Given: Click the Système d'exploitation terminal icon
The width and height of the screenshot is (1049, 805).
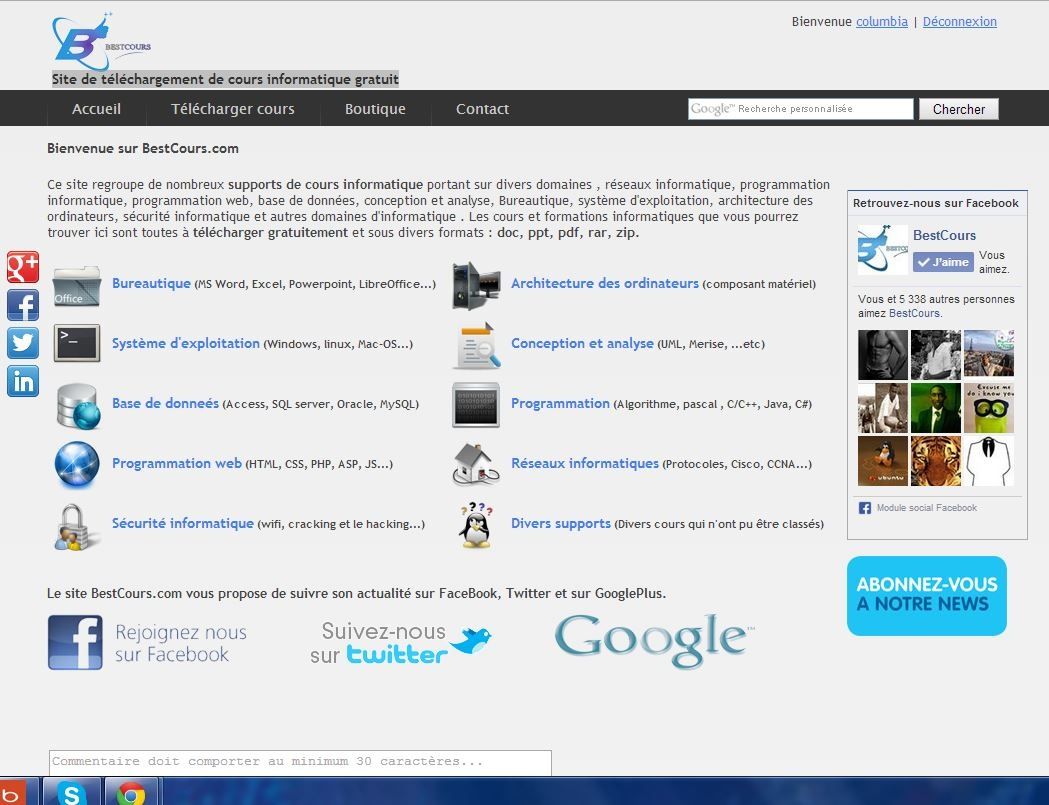Looking at the screenshot, I should tap(77, 344).
